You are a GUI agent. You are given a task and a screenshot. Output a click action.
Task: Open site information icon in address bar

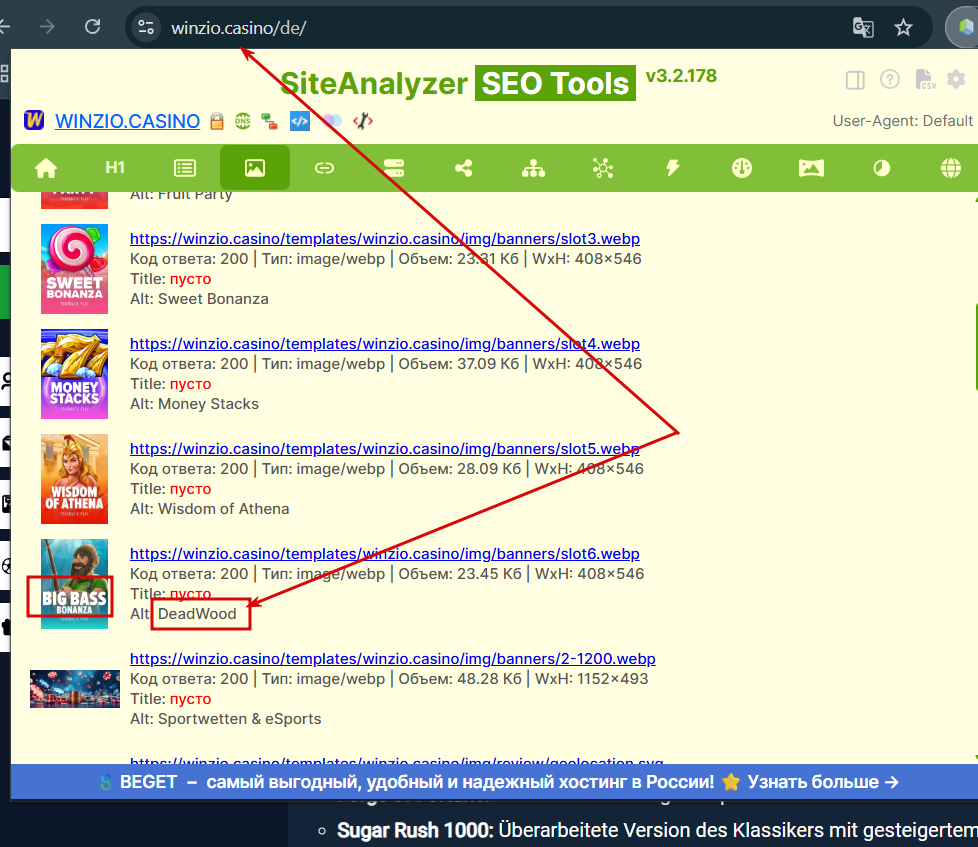pyautogui.click(x=146, y=27)
